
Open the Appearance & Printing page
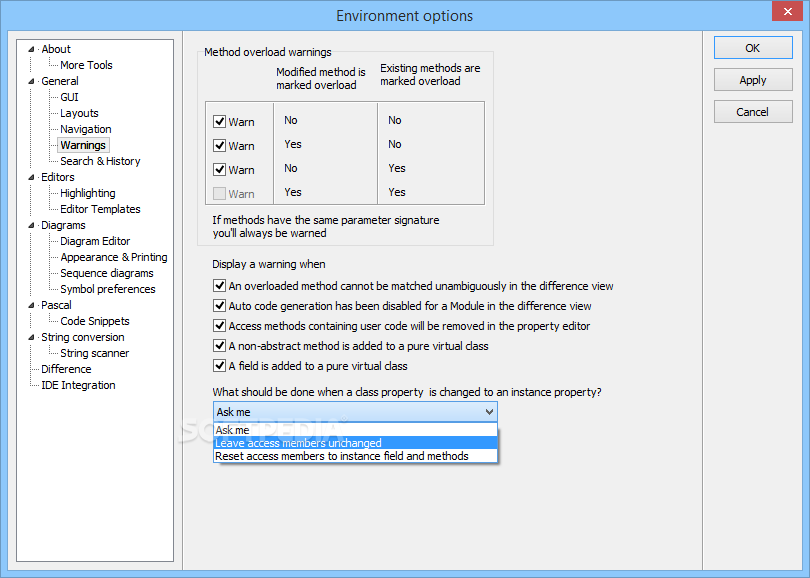[114, 257]
